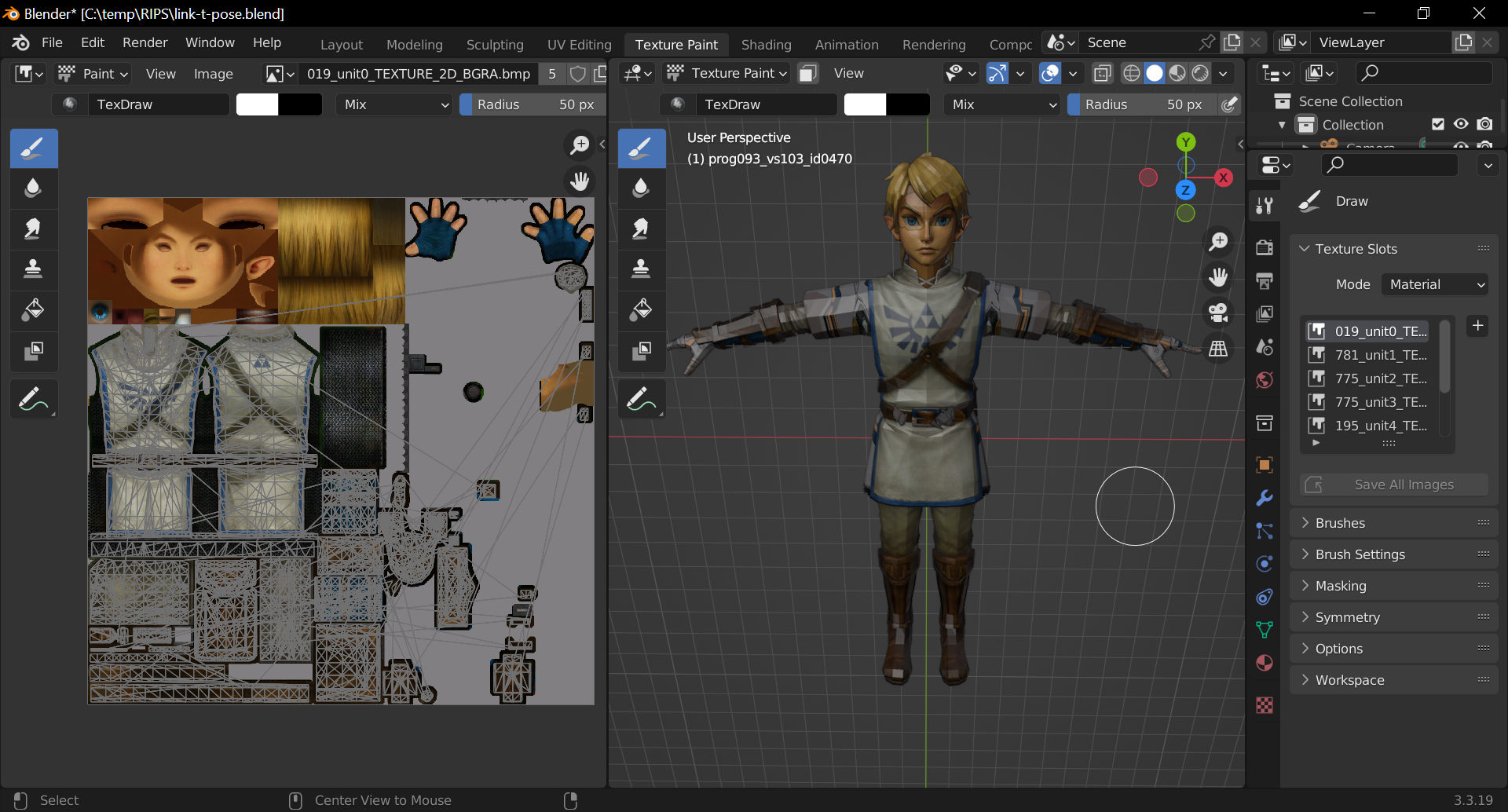Select the Annotate tool in the image editor
The width and height of the screenshot is (1508, 812).
34,399
